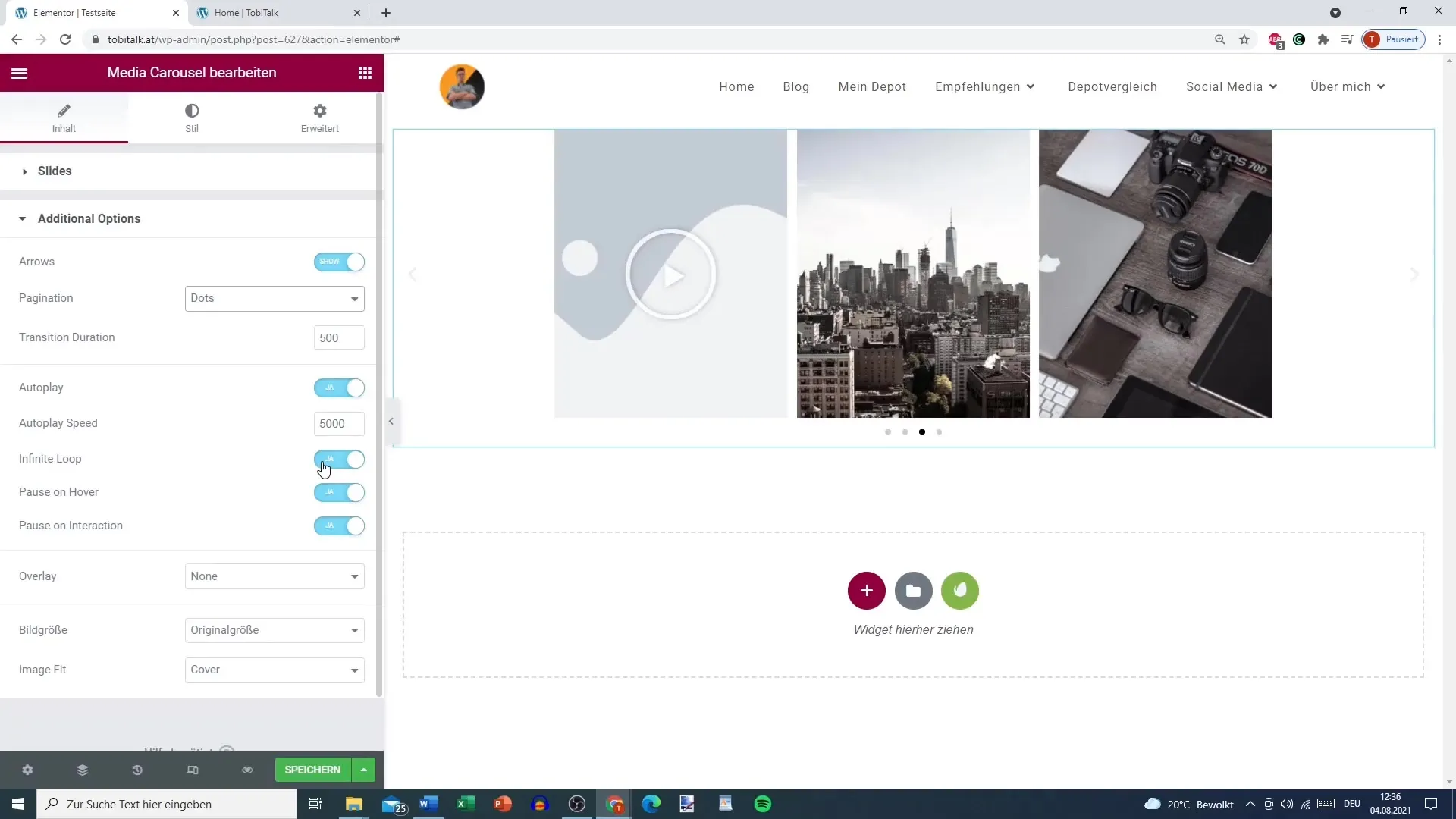Viewport: 1456px width, 819px height.
Task: Click the responsive preview icon in bottom toolbar
Action: click(x=193, y=770)
